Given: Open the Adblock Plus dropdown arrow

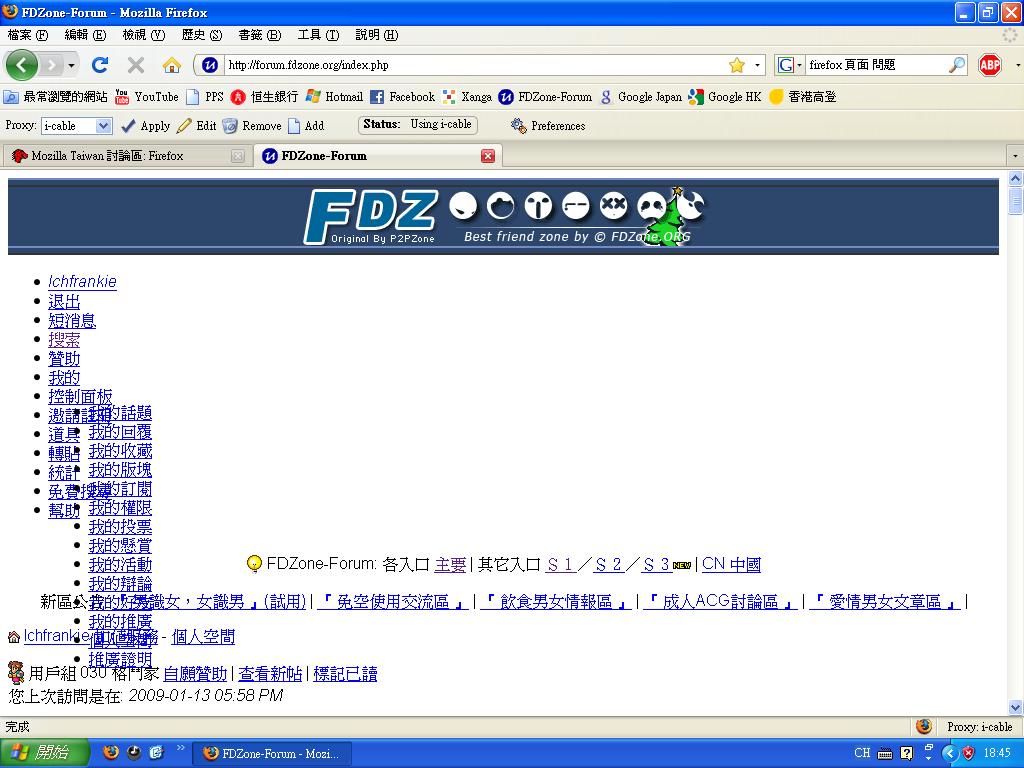Looking at the screenshot, I should [1017, 65].
